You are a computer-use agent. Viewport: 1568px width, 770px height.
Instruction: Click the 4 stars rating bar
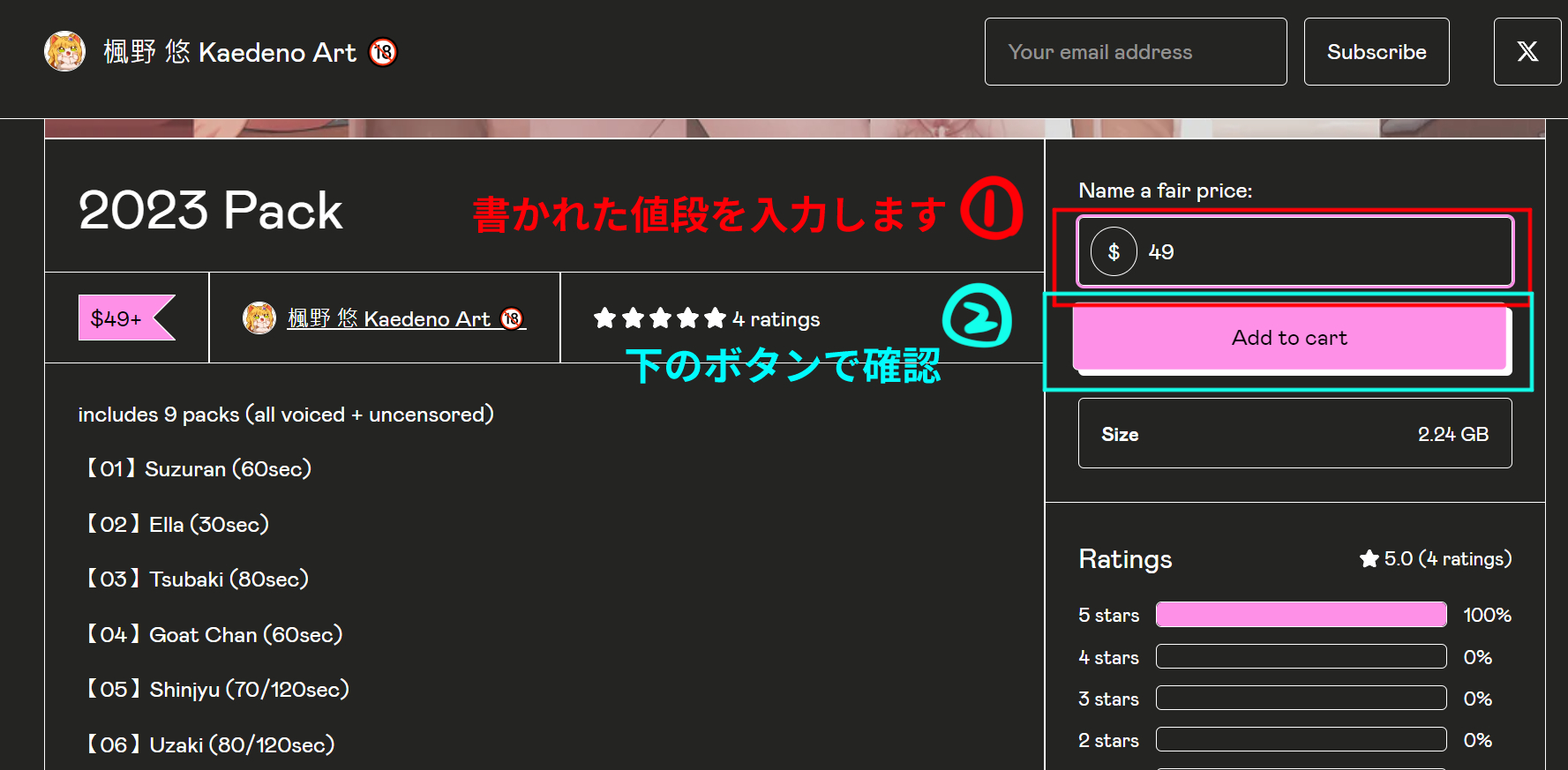1301,656
